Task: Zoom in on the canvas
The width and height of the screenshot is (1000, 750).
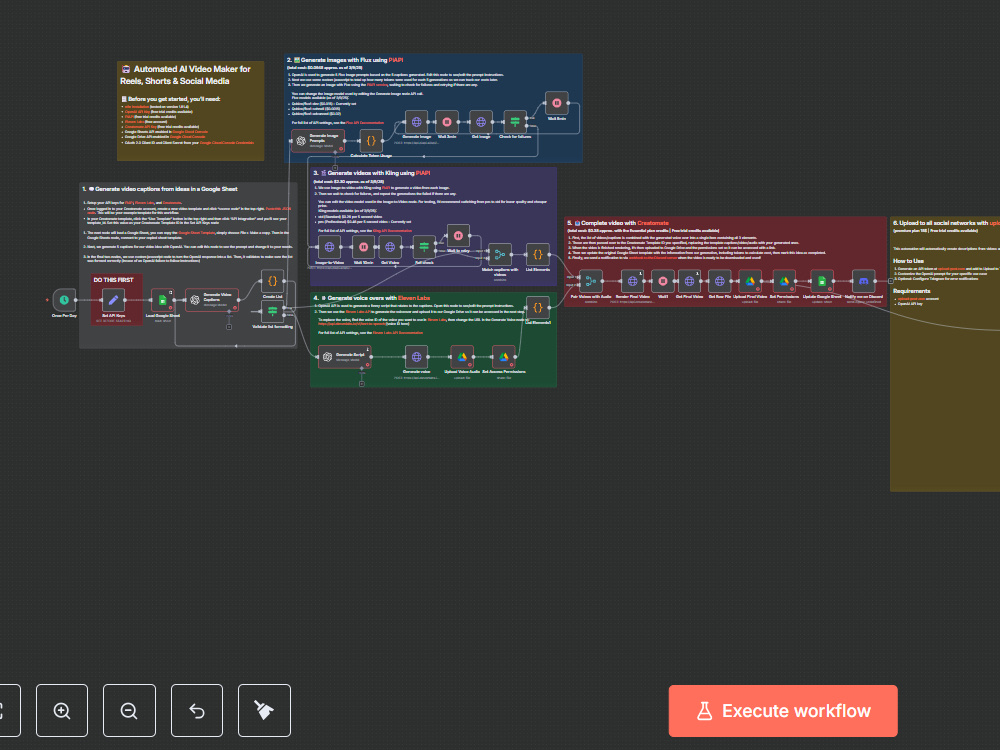Action: 62,710
